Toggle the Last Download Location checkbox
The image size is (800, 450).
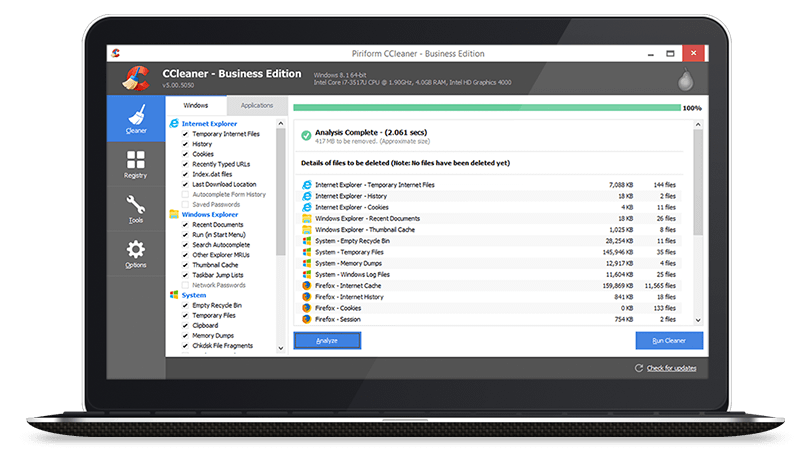(x=185, y=184)
